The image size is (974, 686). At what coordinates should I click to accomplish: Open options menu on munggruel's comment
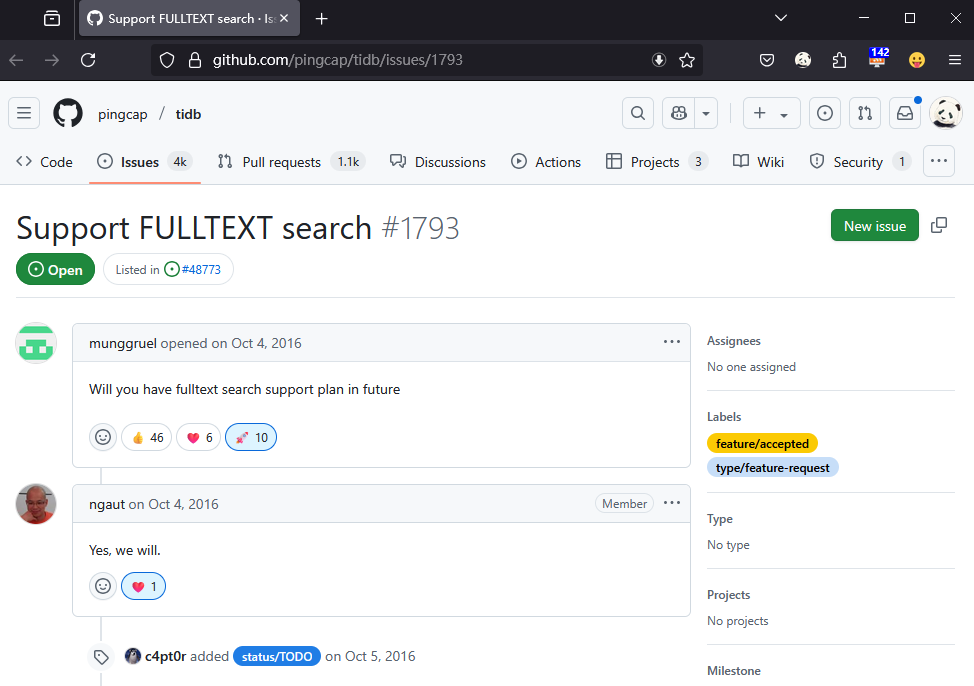pos(671,342)
